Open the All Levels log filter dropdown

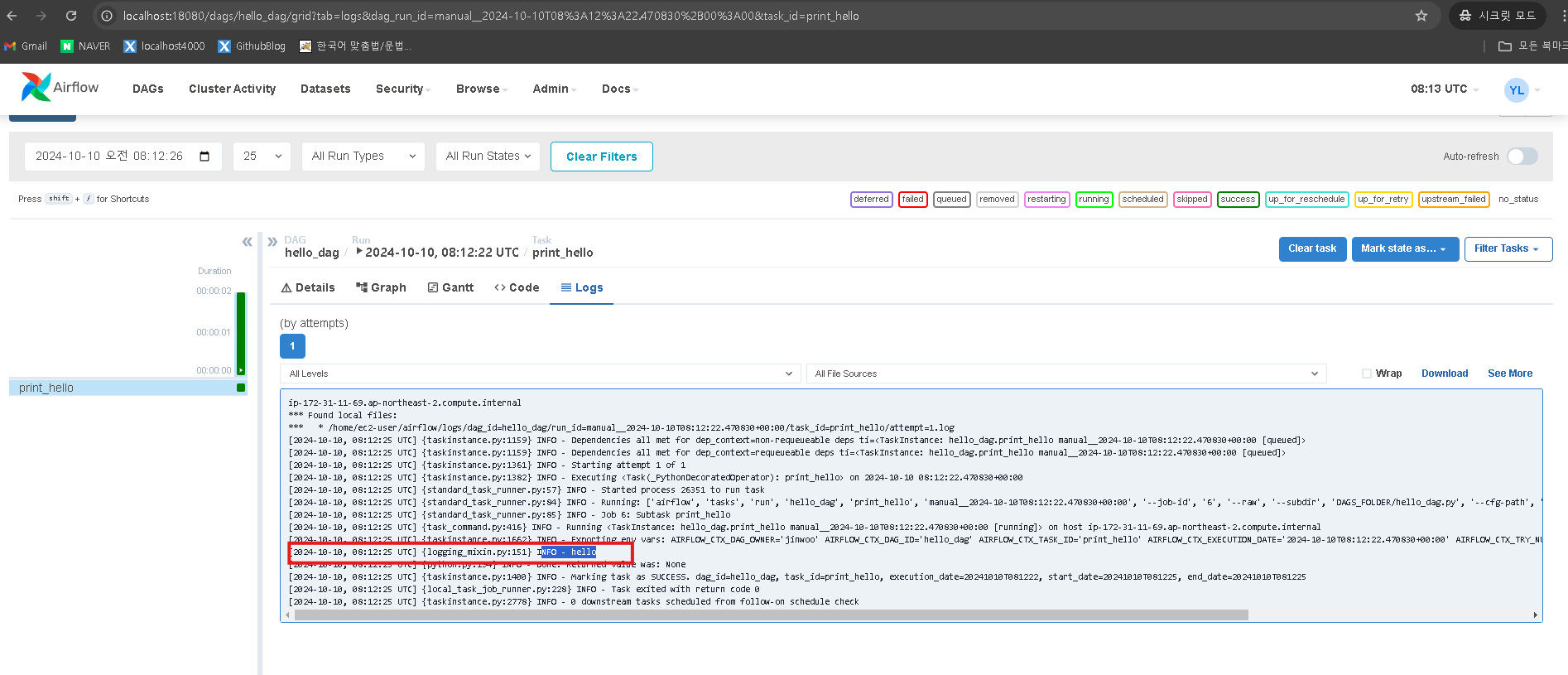click(541, 374)
